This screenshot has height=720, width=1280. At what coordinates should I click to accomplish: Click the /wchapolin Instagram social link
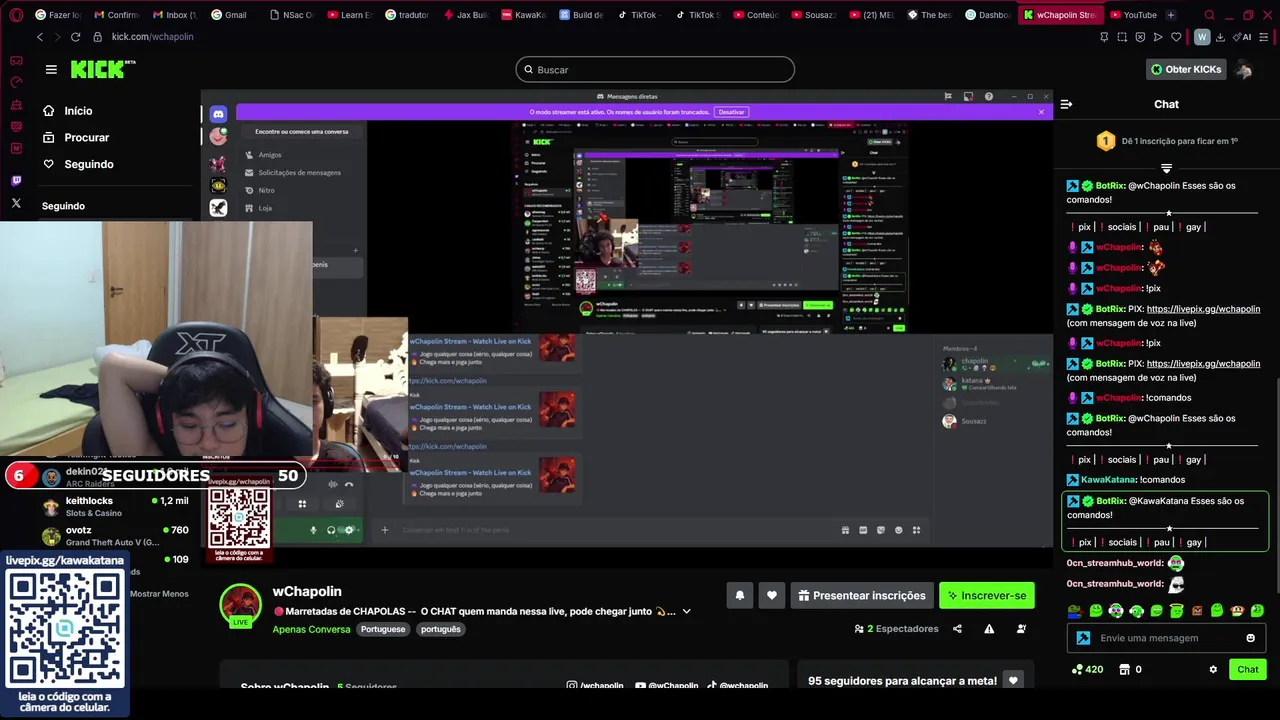[596, 686]
